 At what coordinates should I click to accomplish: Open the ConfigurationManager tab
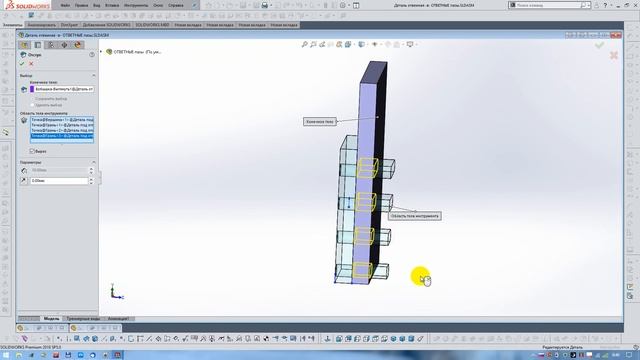point(51,45)
